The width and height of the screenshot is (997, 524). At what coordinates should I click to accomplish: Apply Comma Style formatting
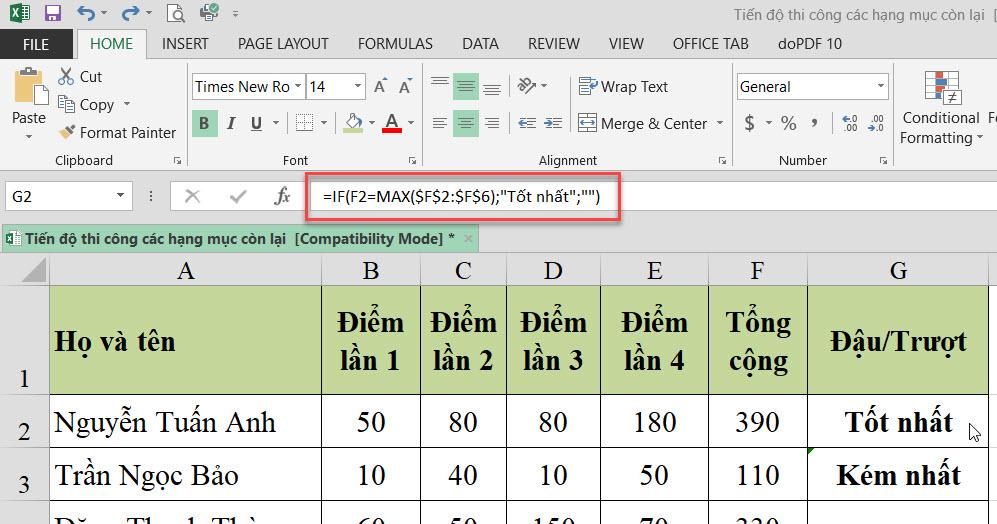815,123
